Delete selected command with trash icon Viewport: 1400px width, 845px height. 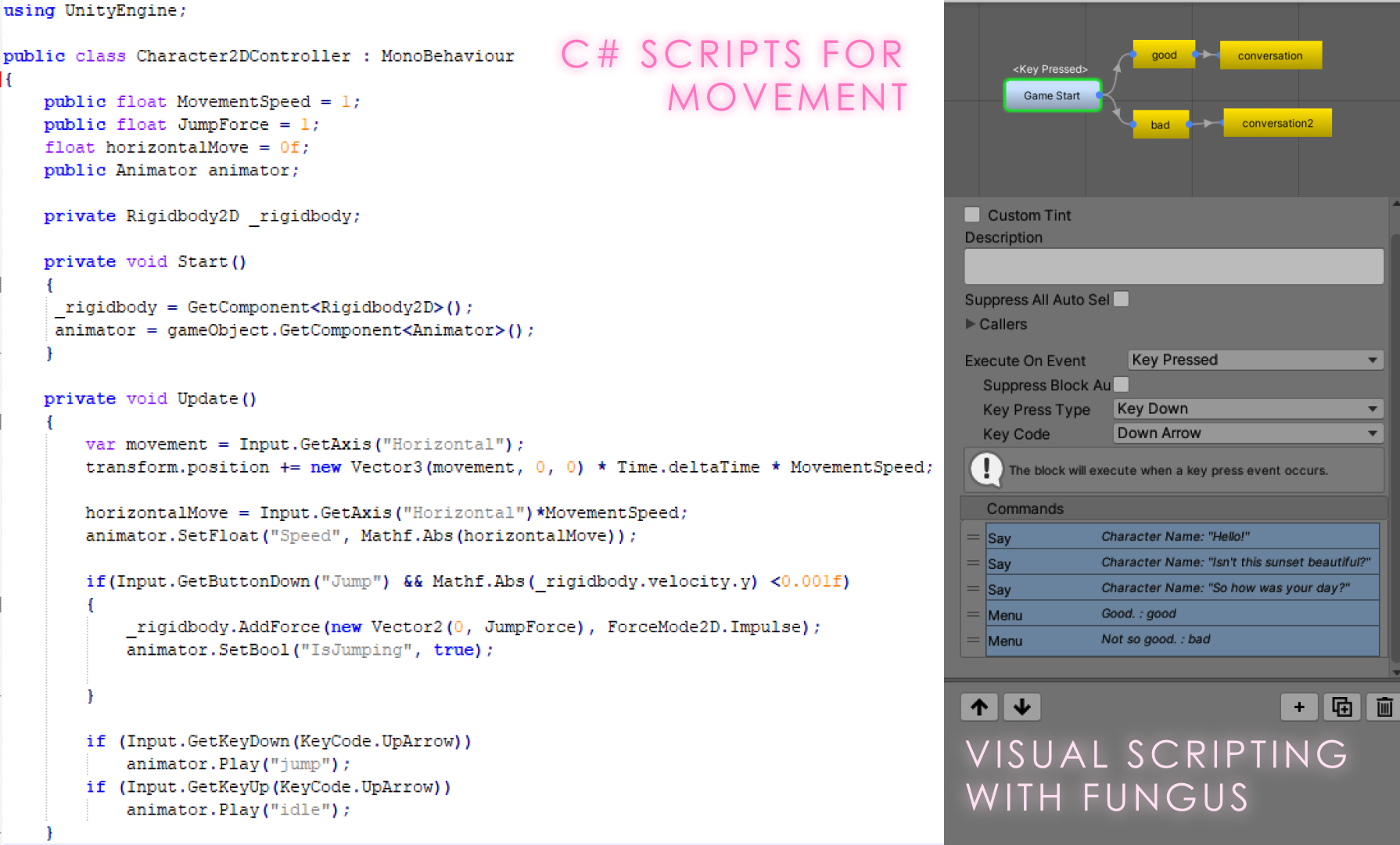coord(1384,707)
